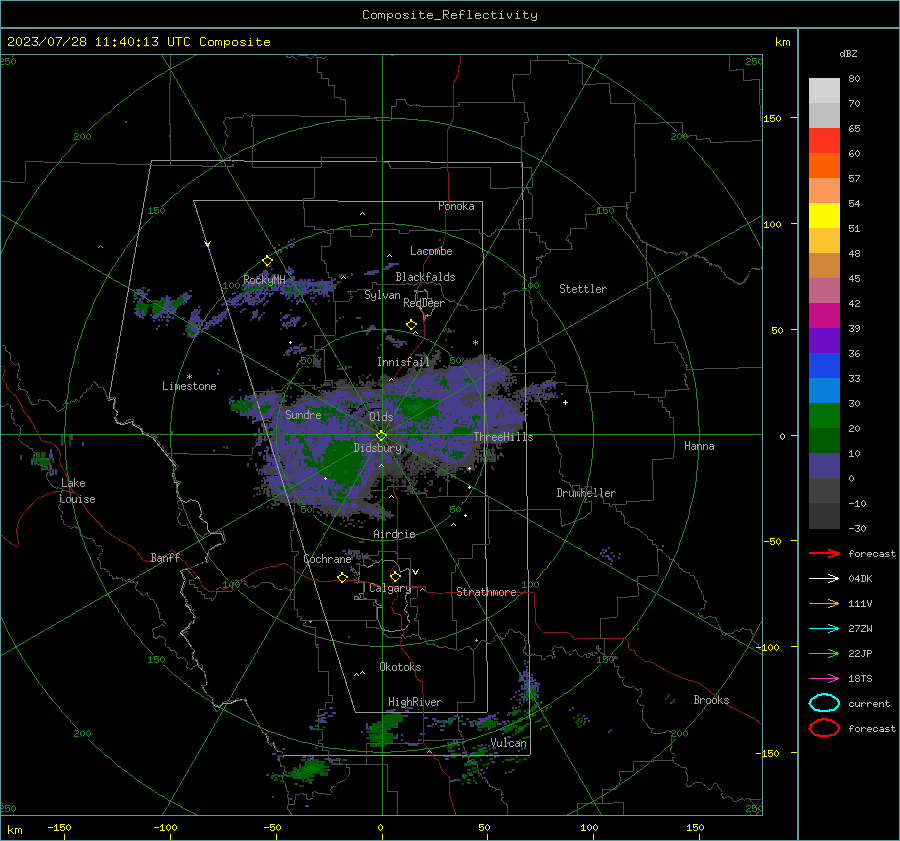Click the dBZ legend heading

coord(848,54)
